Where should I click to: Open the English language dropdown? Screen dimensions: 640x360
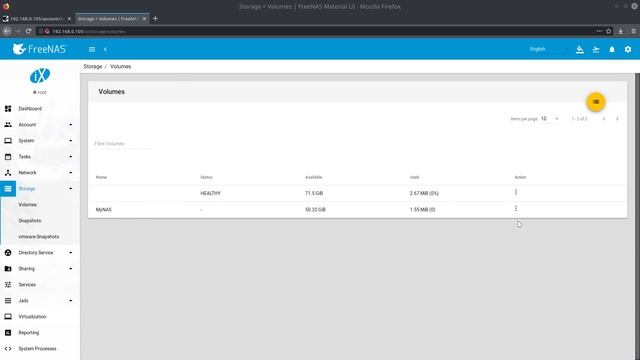tap(549, 49)
